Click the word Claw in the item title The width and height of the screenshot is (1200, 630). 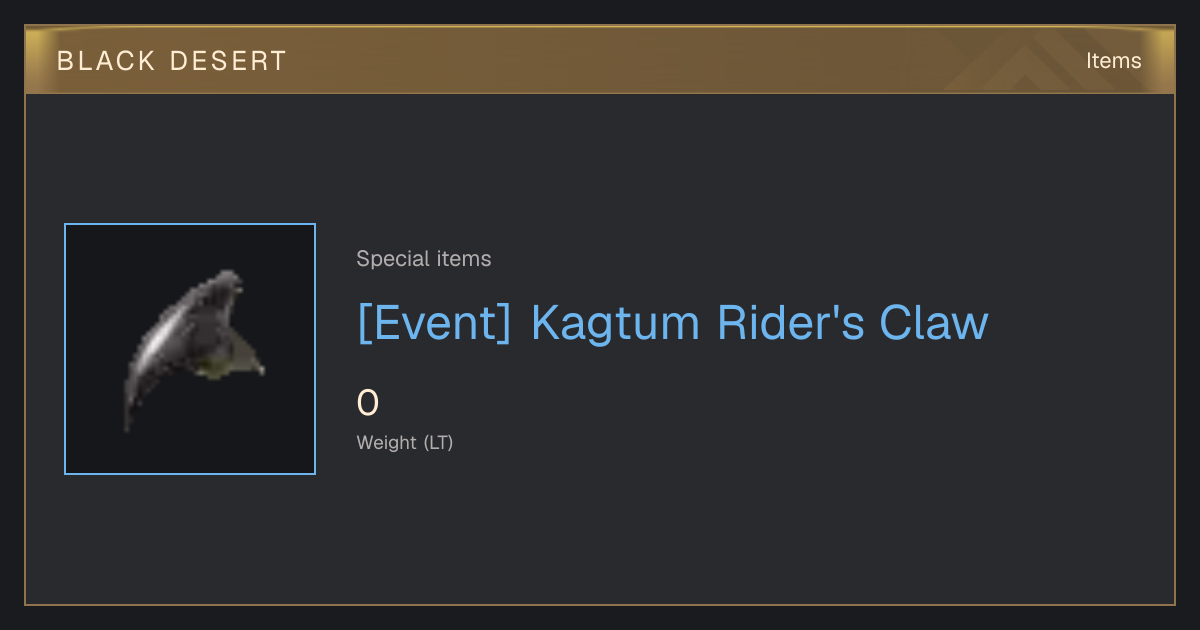[934, 323]
